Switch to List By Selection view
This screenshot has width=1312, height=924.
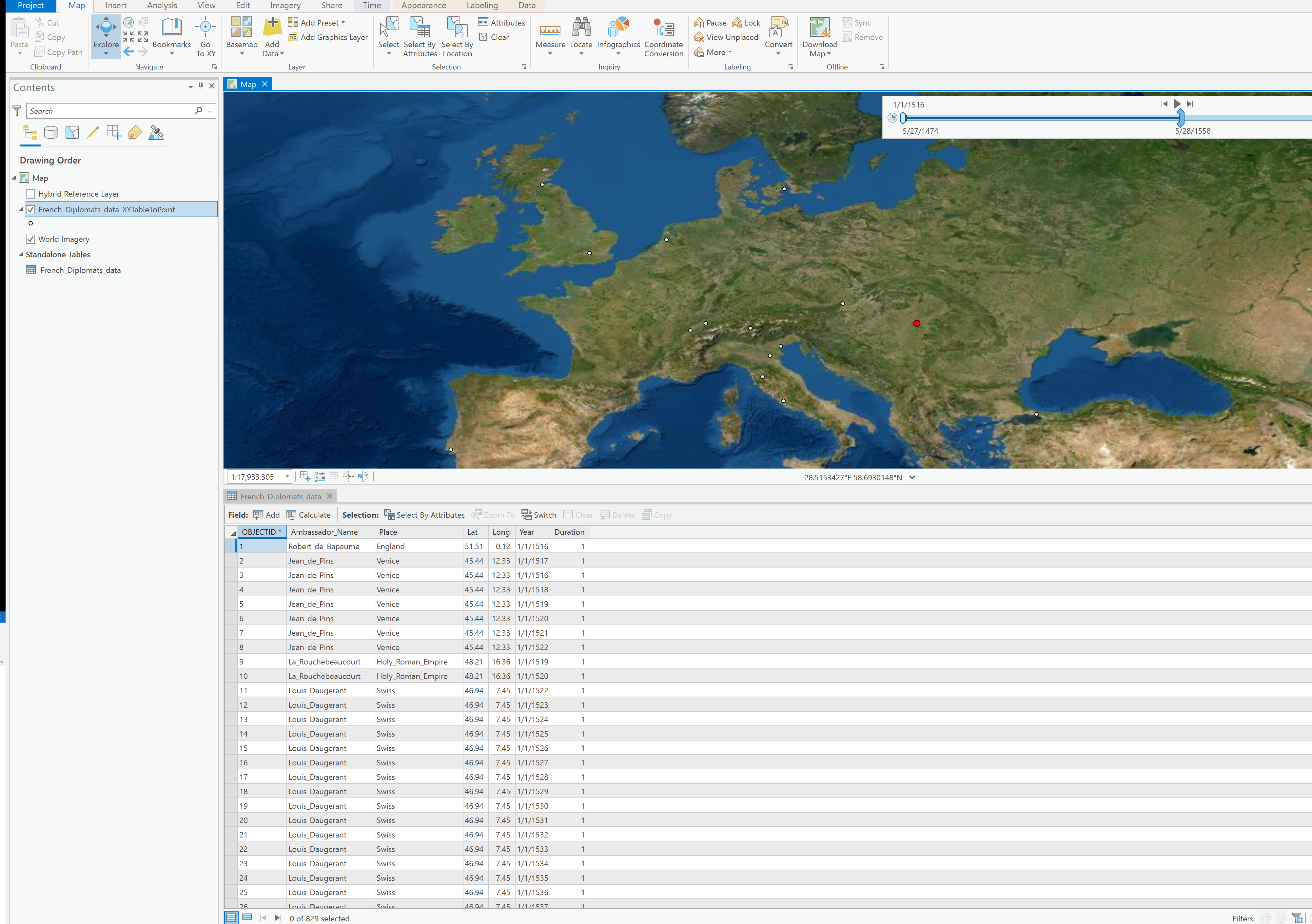pyautogui.click(x=72, y=133)
